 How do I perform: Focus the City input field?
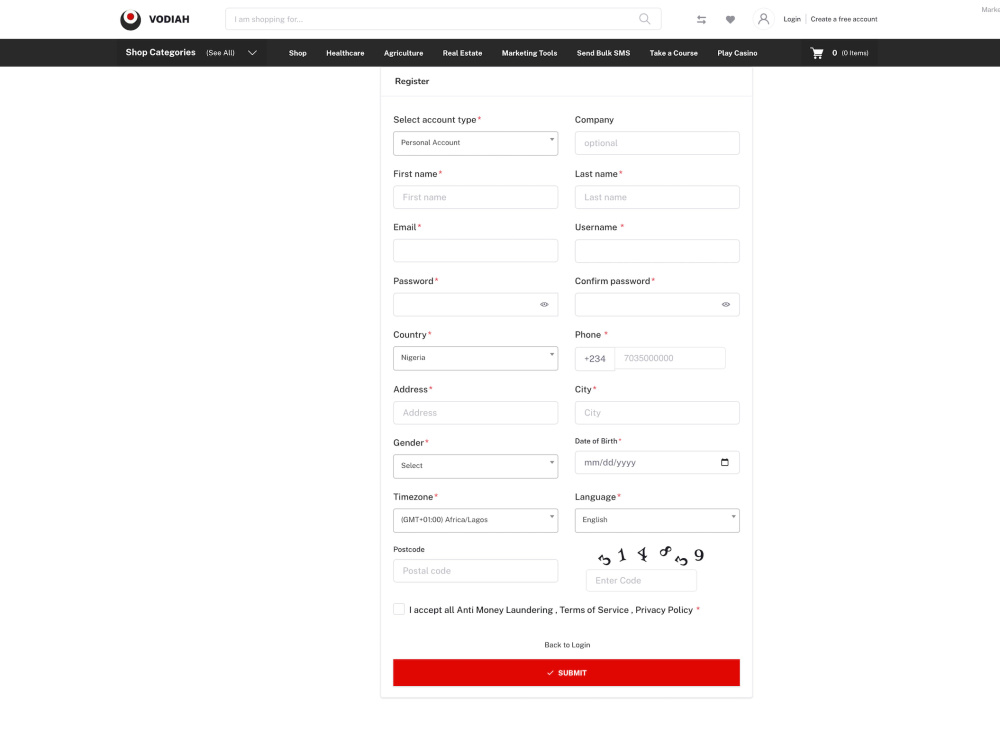click(657, 413)
